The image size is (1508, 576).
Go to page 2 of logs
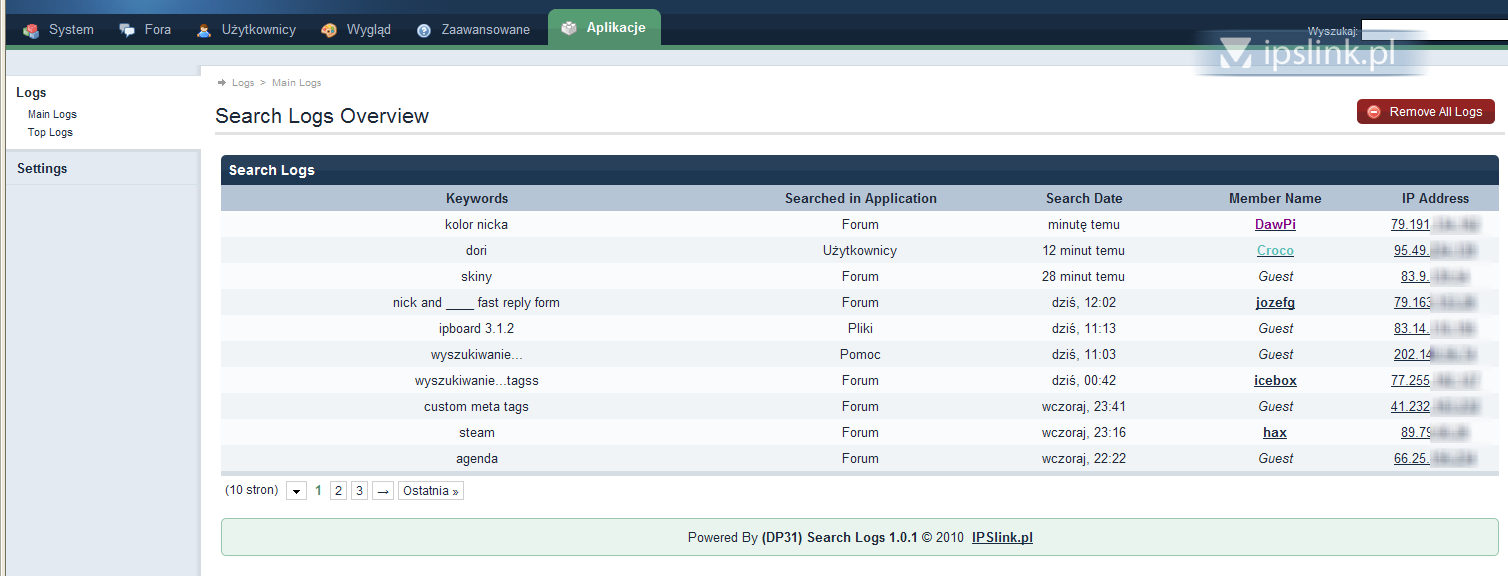pos(338,491)
